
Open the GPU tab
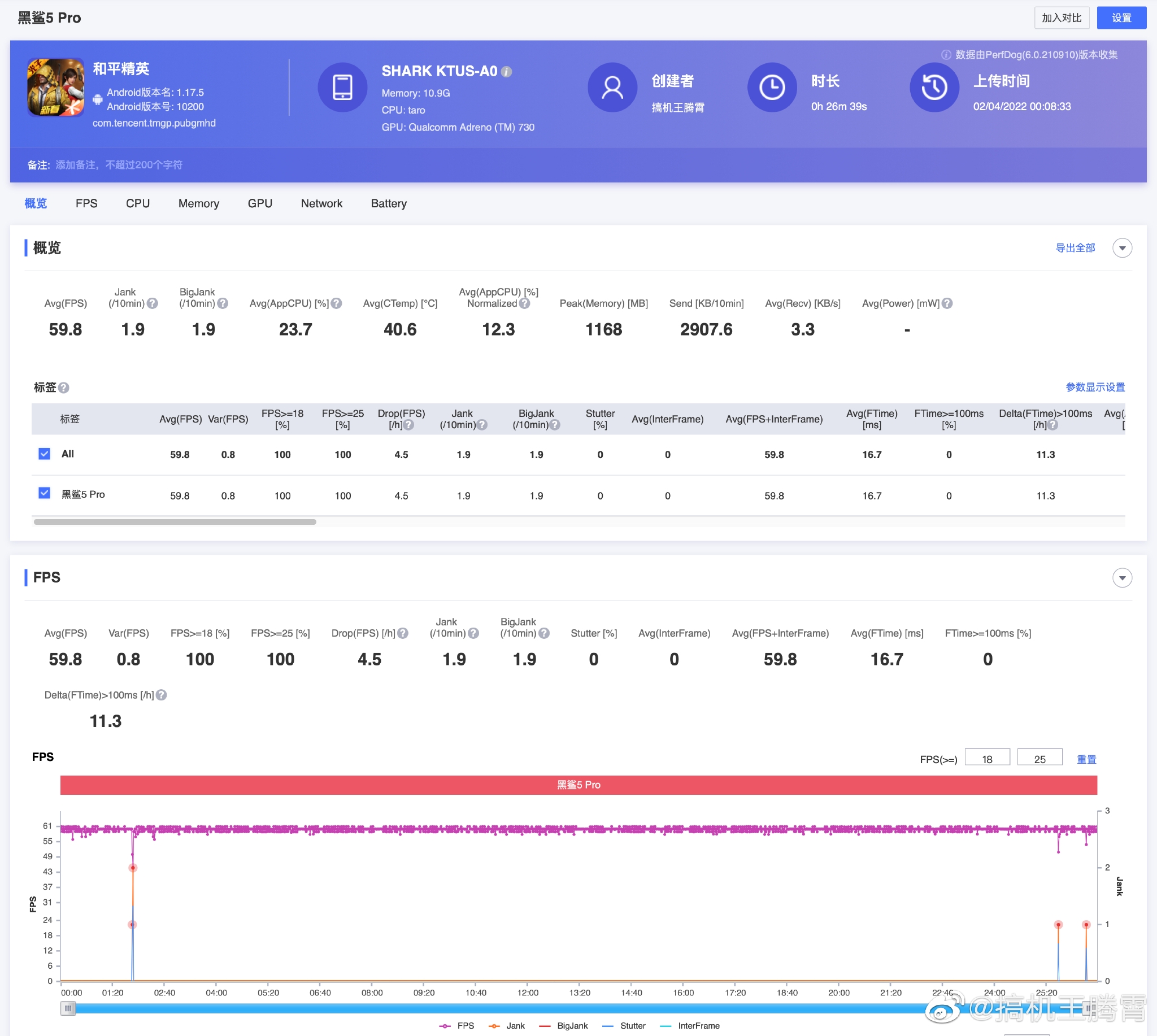(x=260, y=204)
